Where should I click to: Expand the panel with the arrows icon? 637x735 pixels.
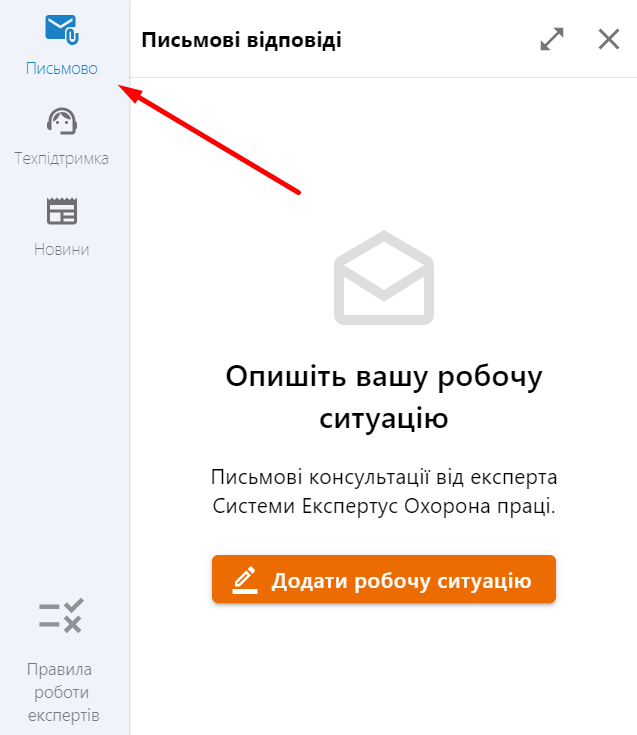[552, 39]
